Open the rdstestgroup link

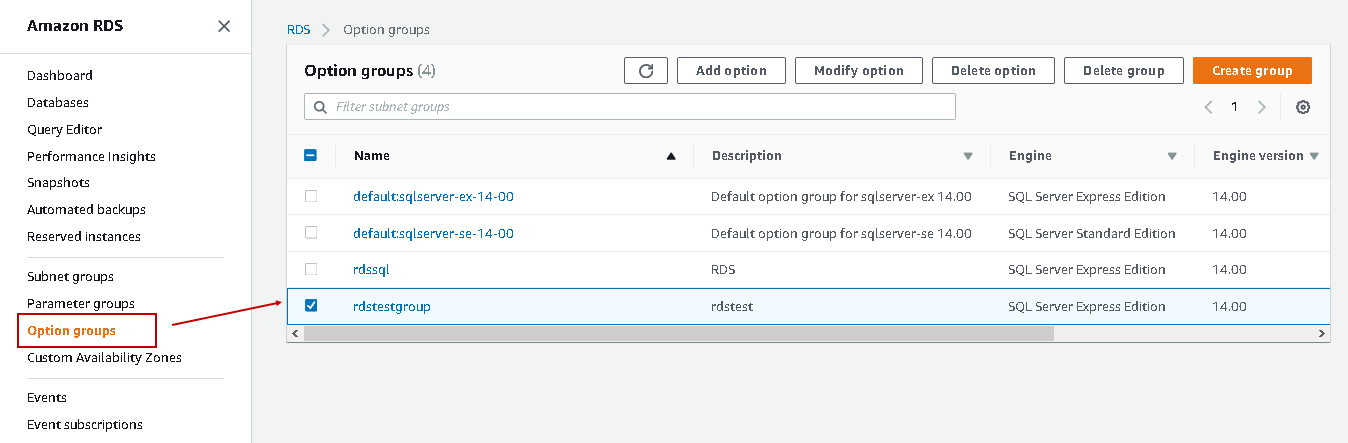pyautogui.click(x=392, y=306)
